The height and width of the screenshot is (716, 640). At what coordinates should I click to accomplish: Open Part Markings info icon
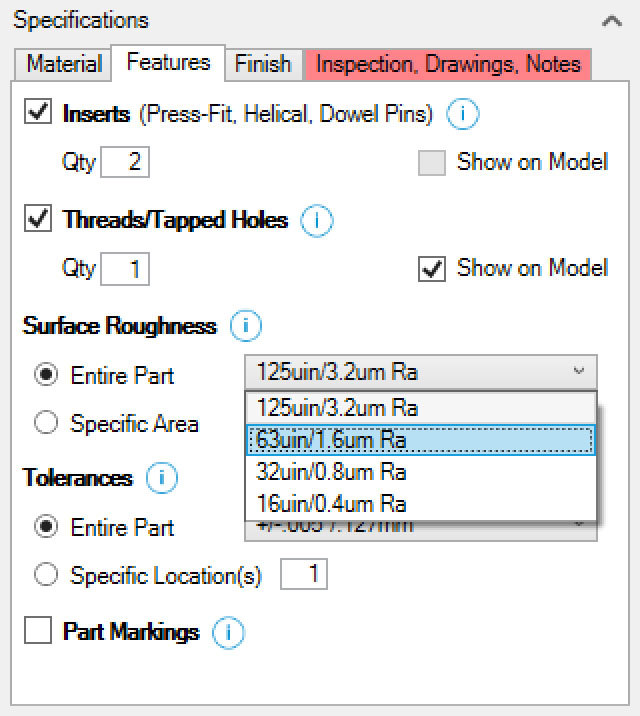[x=228, y=632]
